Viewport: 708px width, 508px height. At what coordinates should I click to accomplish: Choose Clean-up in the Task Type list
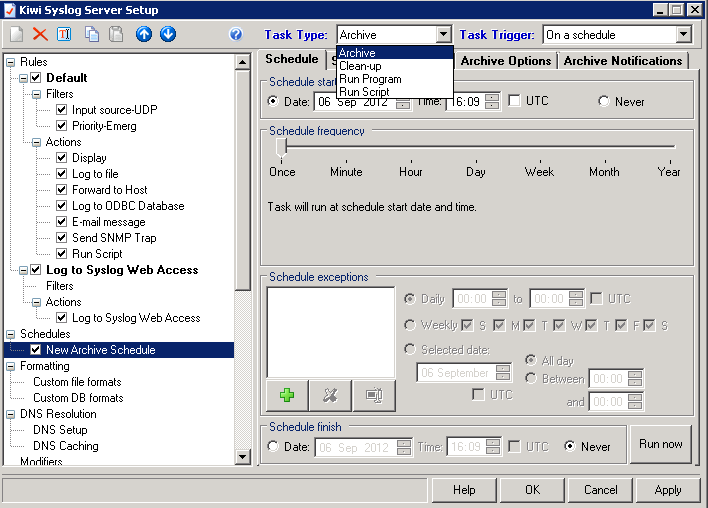point(395,66)
